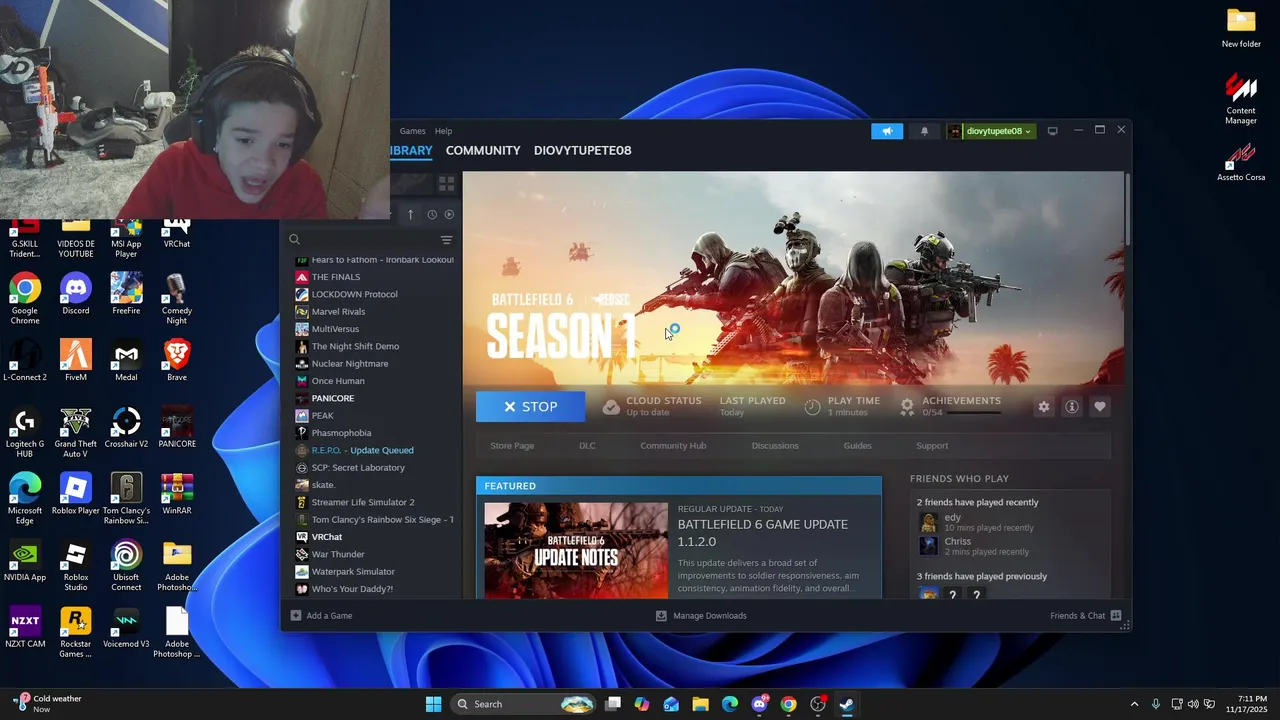Open the game settings gear icon
This screenshot has width=1280, height=720.
click(x=1044, y=407)
